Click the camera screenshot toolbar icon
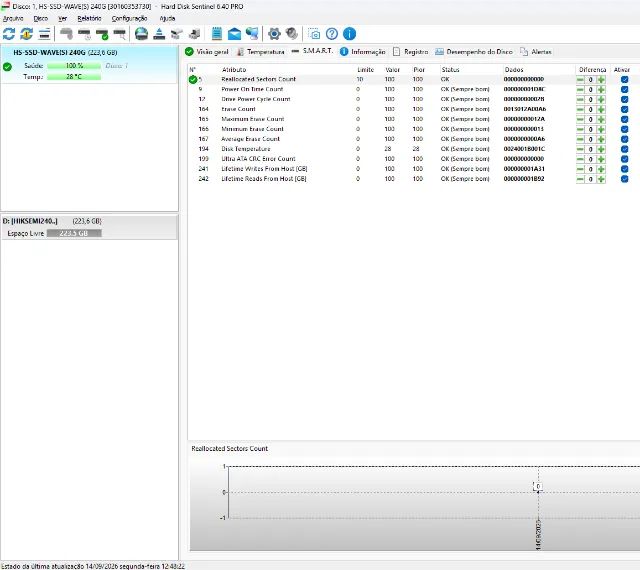Viewport: 640px width, 570px height. click(314, 34)
